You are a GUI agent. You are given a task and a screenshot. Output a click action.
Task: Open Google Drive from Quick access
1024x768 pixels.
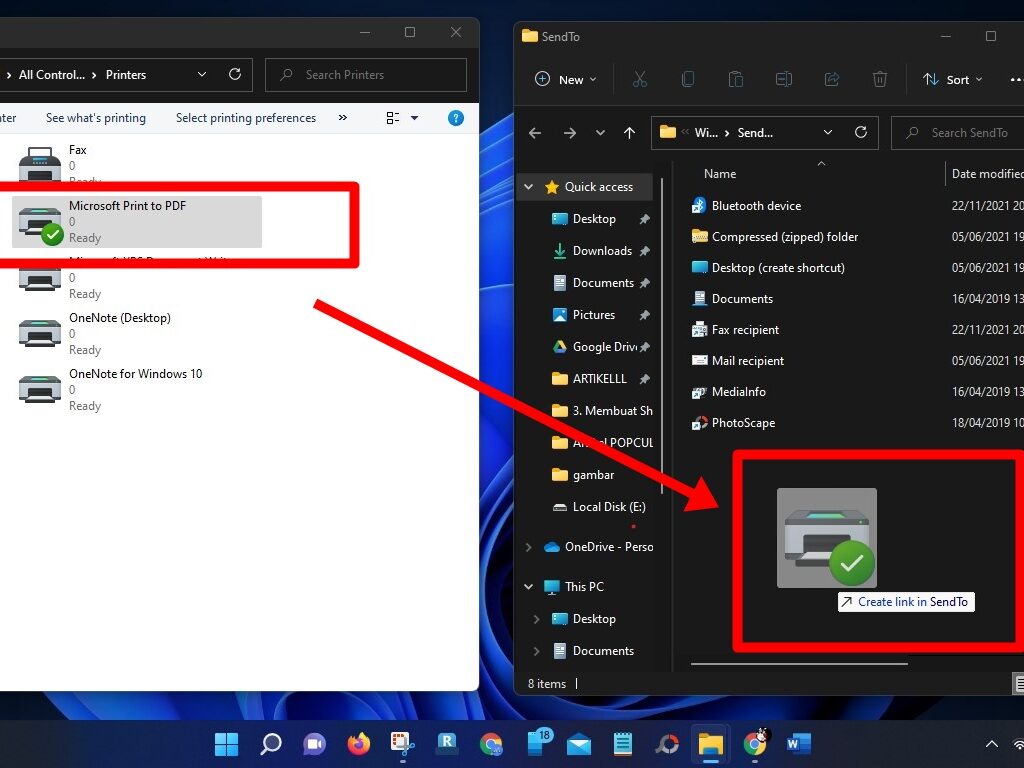[604, 346]
